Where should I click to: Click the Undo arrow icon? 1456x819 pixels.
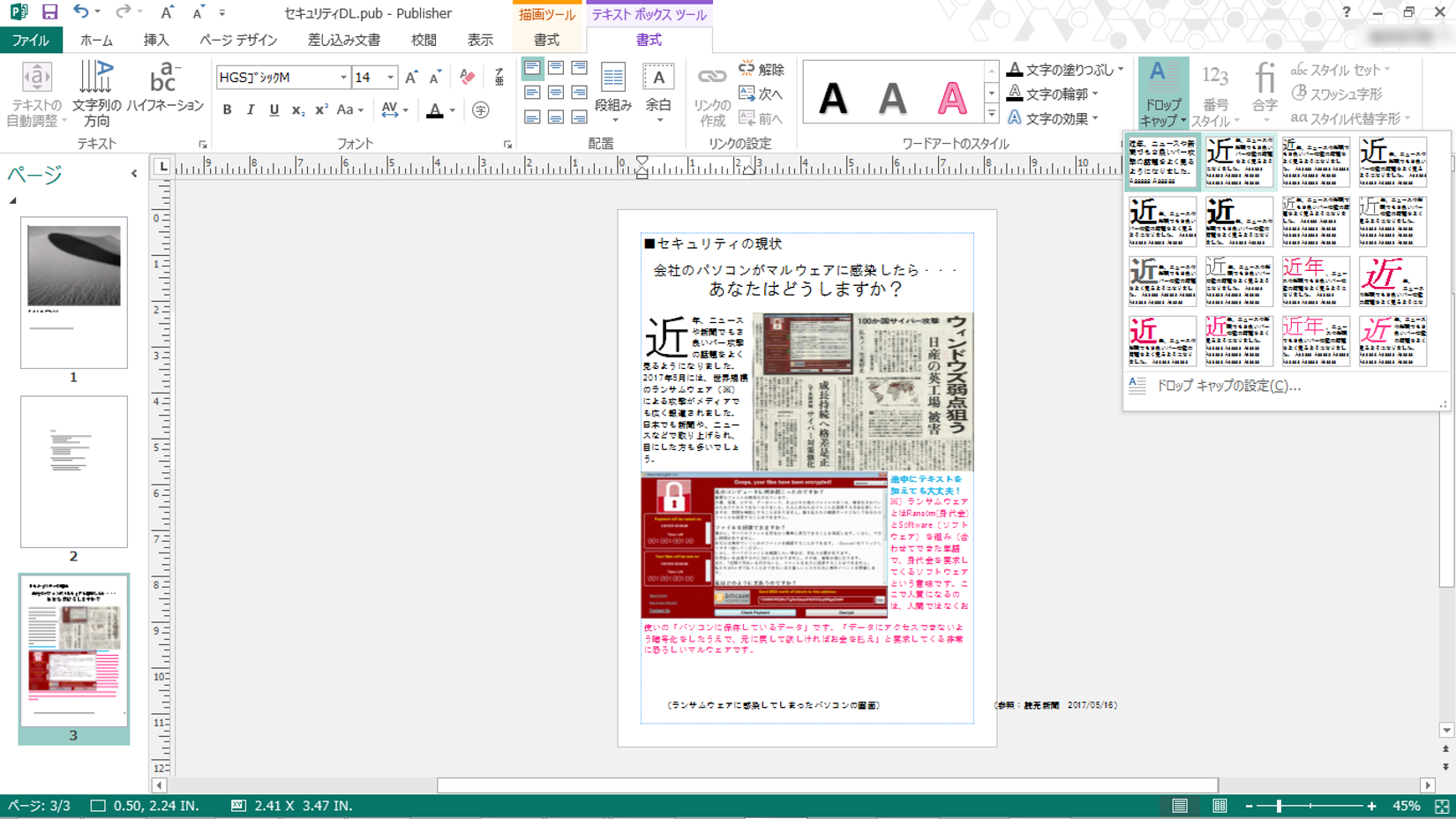[80, 12]
